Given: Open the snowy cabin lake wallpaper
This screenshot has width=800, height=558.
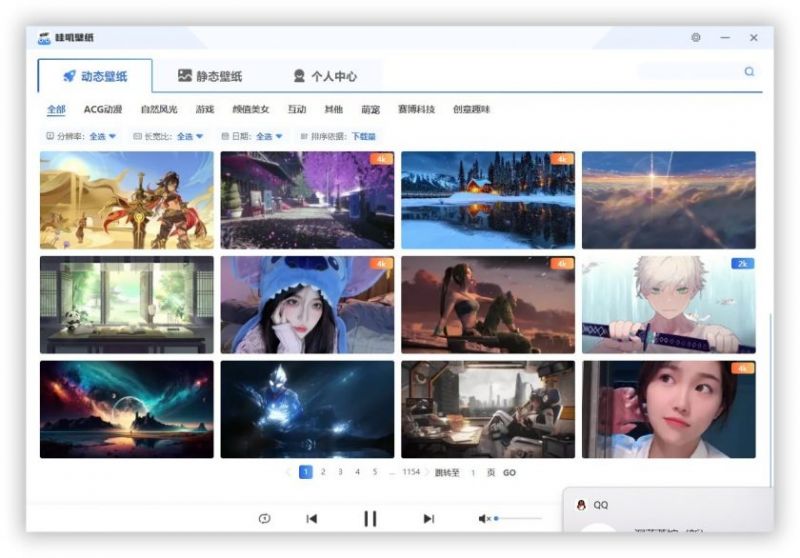Looking at the screenshot, I should pos(488,200).
